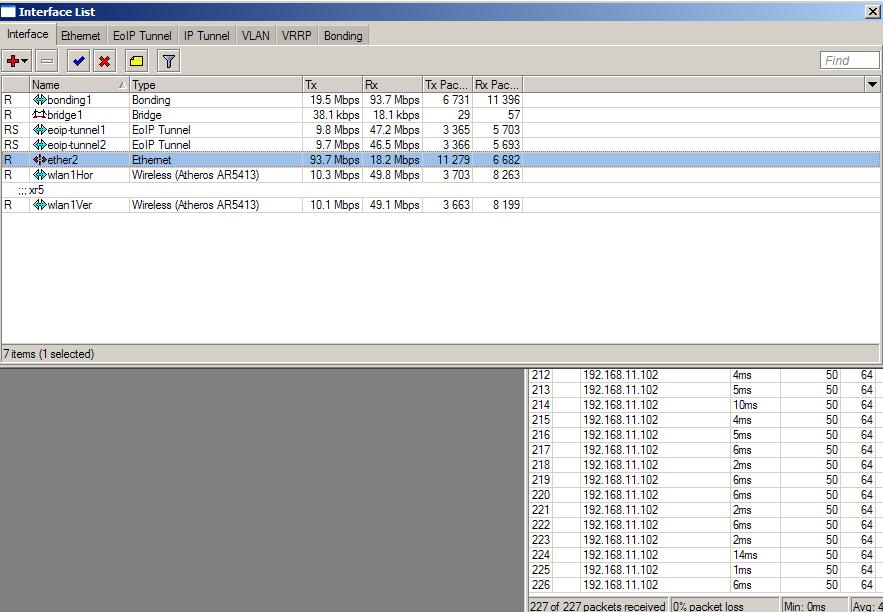The image size is (883, 612).
Task: Select the bridge1 interface row icon
Action: coord(40,115)
